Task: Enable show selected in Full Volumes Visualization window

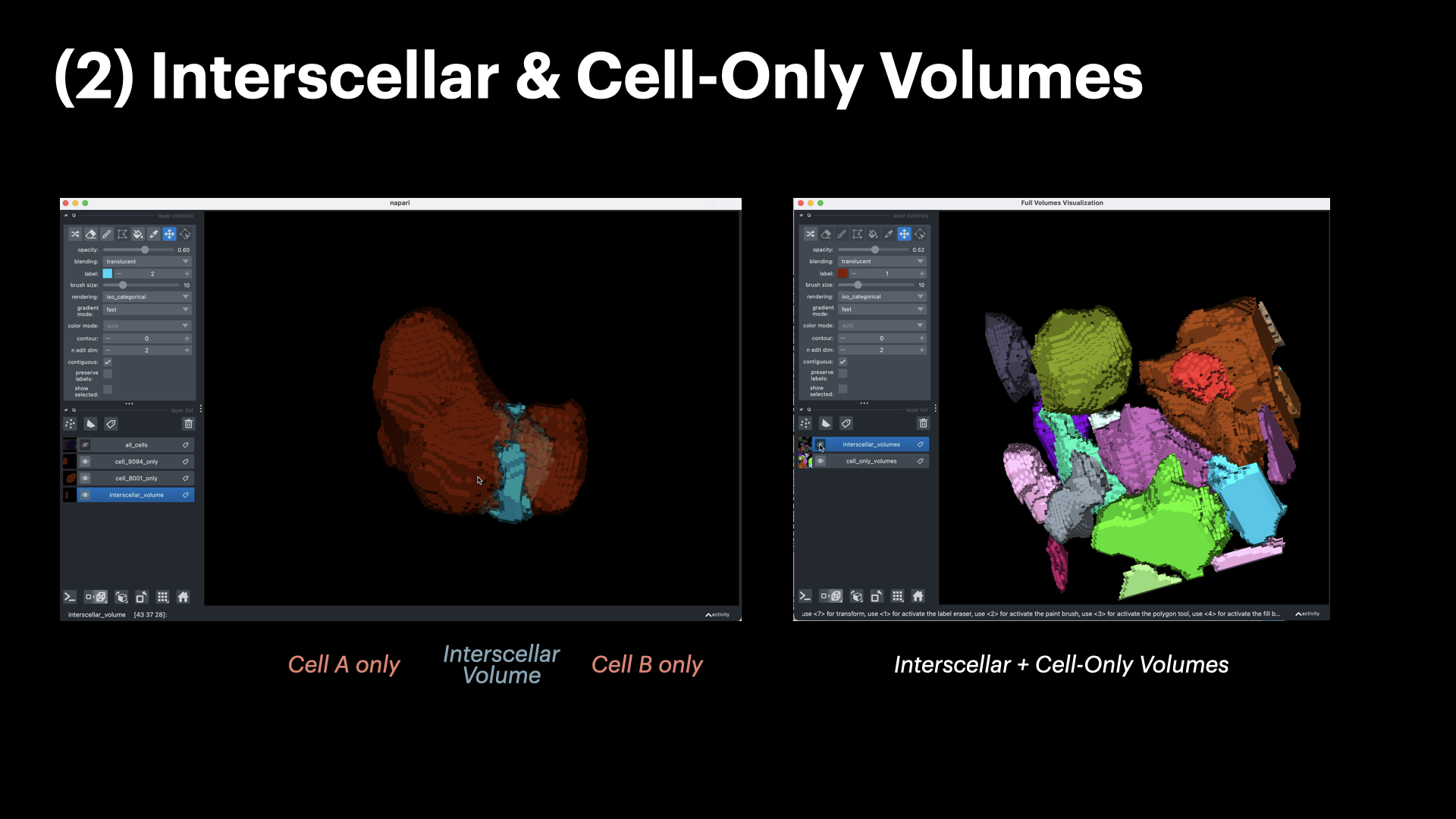Action: click(x=843, y=389)
